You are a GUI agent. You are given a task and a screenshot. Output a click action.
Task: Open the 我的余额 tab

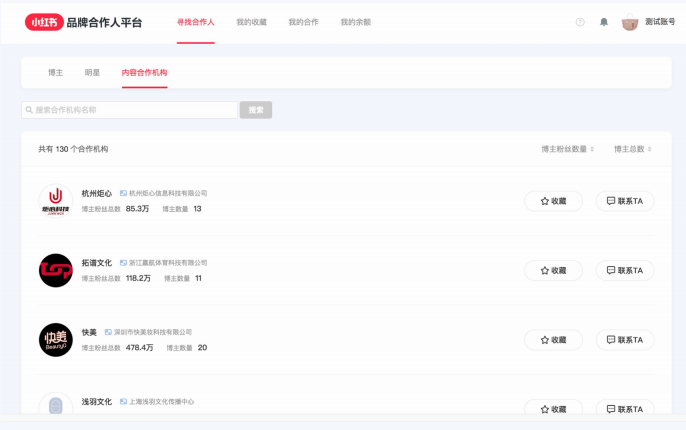[356, 22]
